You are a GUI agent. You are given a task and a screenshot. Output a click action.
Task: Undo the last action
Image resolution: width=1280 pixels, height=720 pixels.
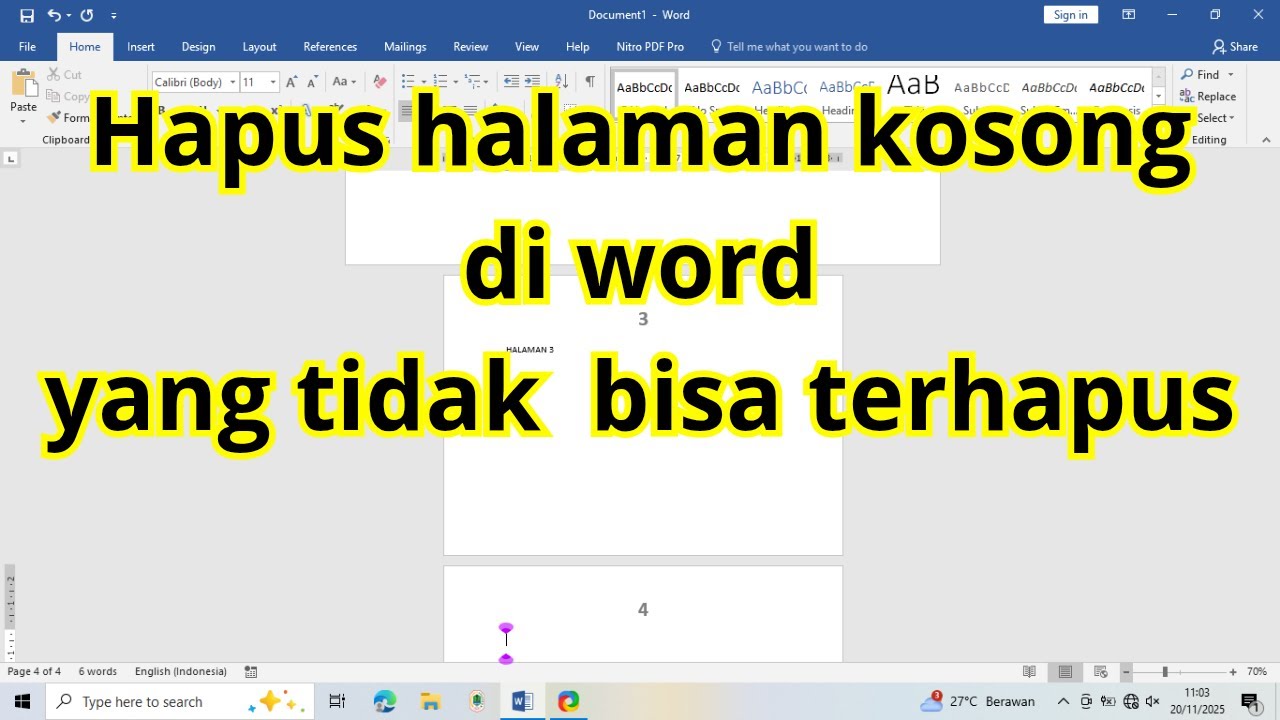54,15
